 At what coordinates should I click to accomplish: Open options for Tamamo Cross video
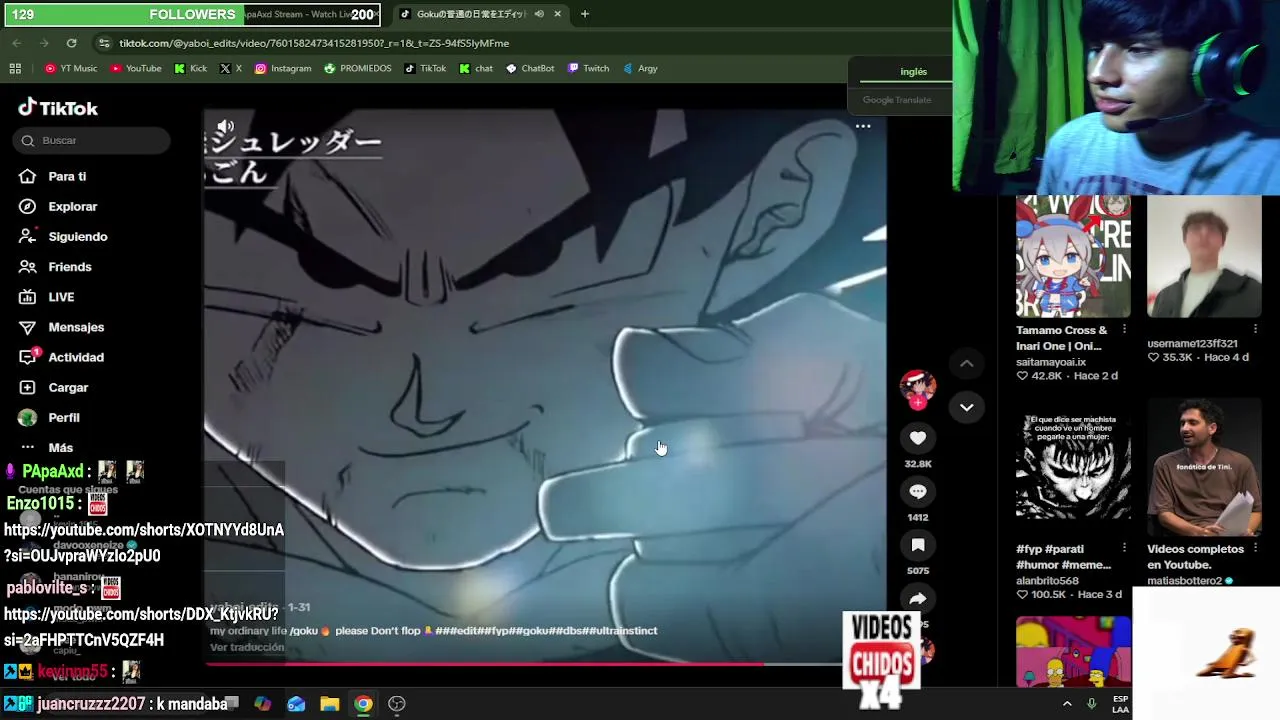click(x=1124, y=330)
